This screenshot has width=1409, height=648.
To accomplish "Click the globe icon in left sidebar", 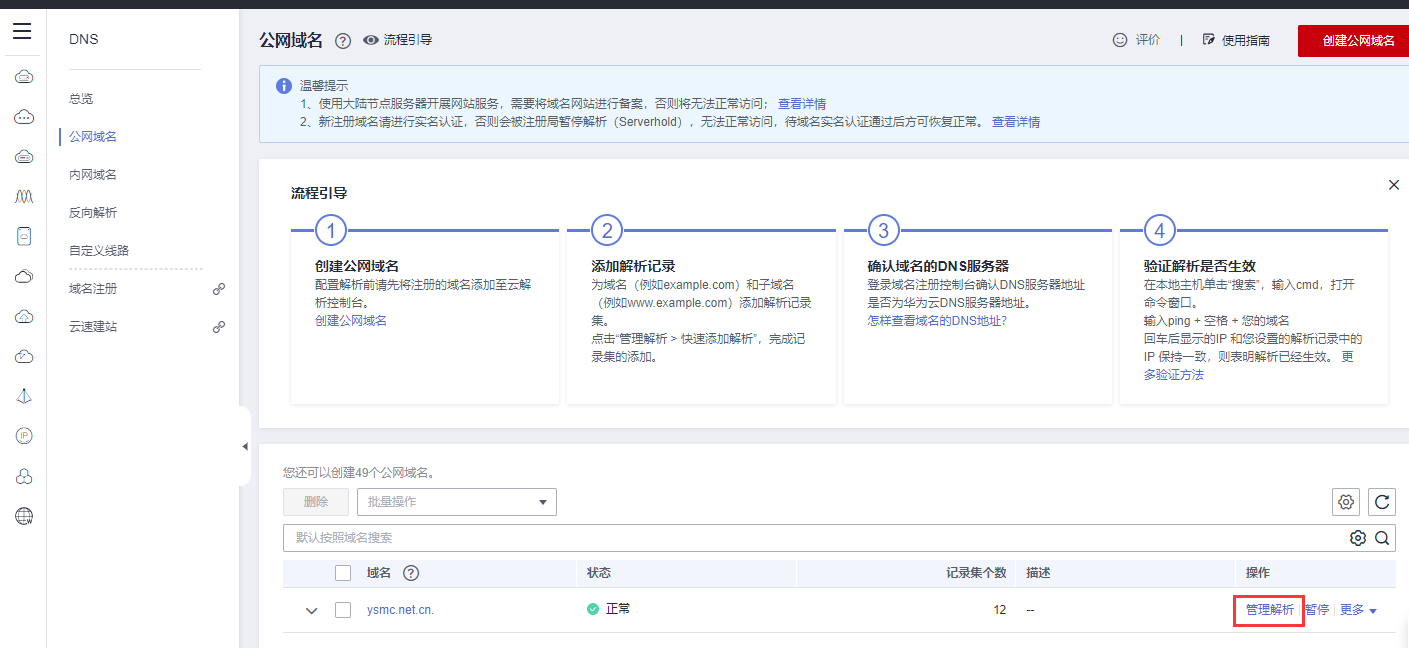I will coord(25,516).
